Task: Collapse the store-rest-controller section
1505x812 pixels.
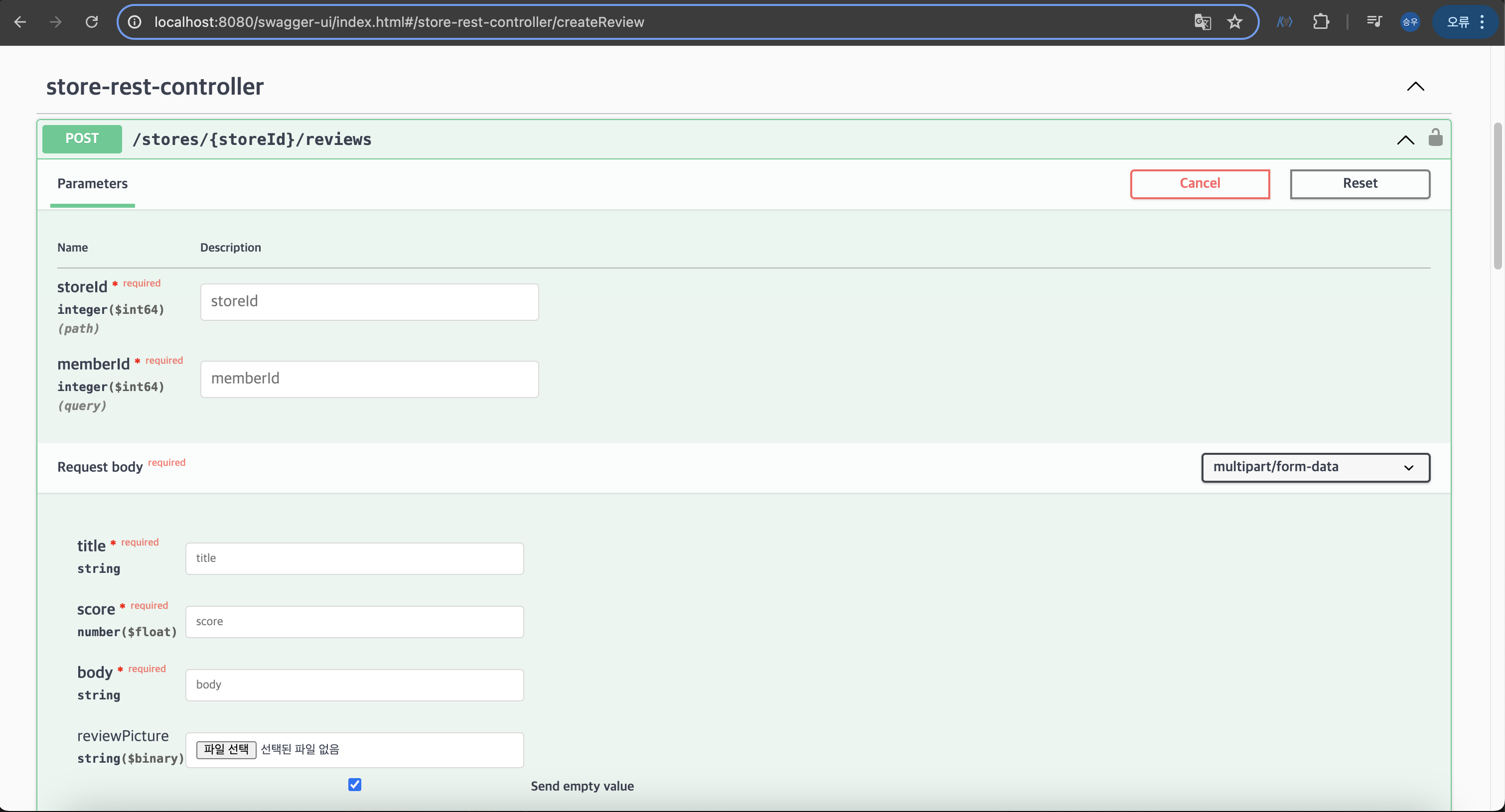Action: [1415, 87]
